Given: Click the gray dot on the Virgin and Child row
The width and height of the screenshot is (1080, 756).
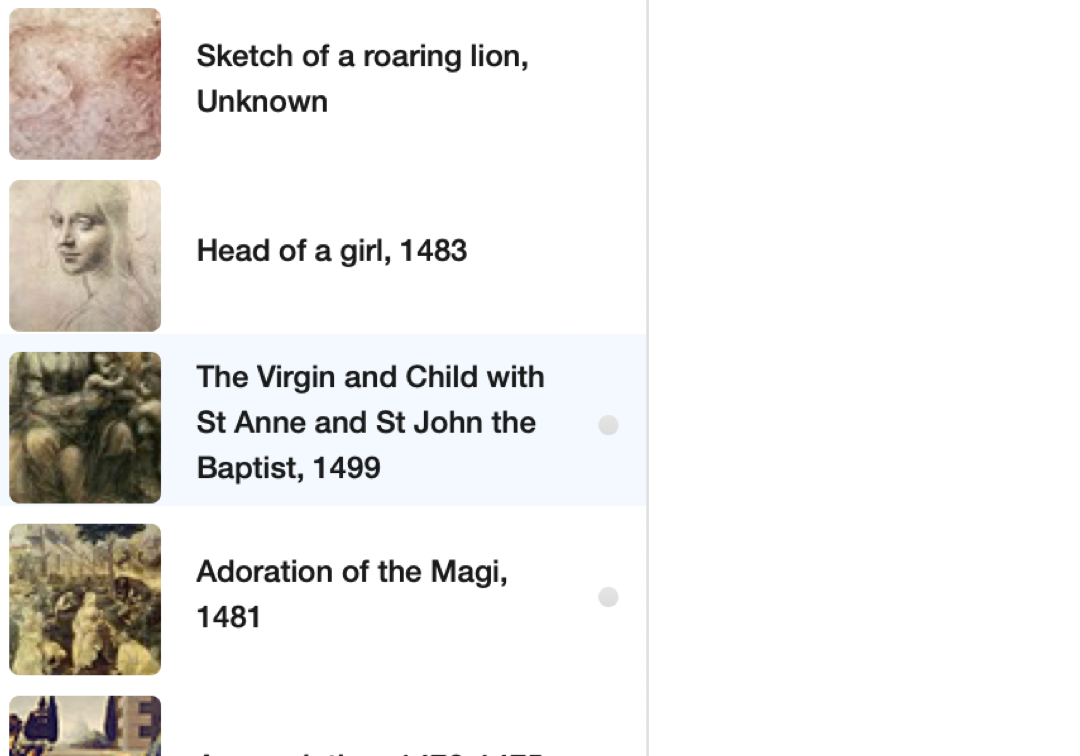Looking at the screenshot, I should (608, 426).
